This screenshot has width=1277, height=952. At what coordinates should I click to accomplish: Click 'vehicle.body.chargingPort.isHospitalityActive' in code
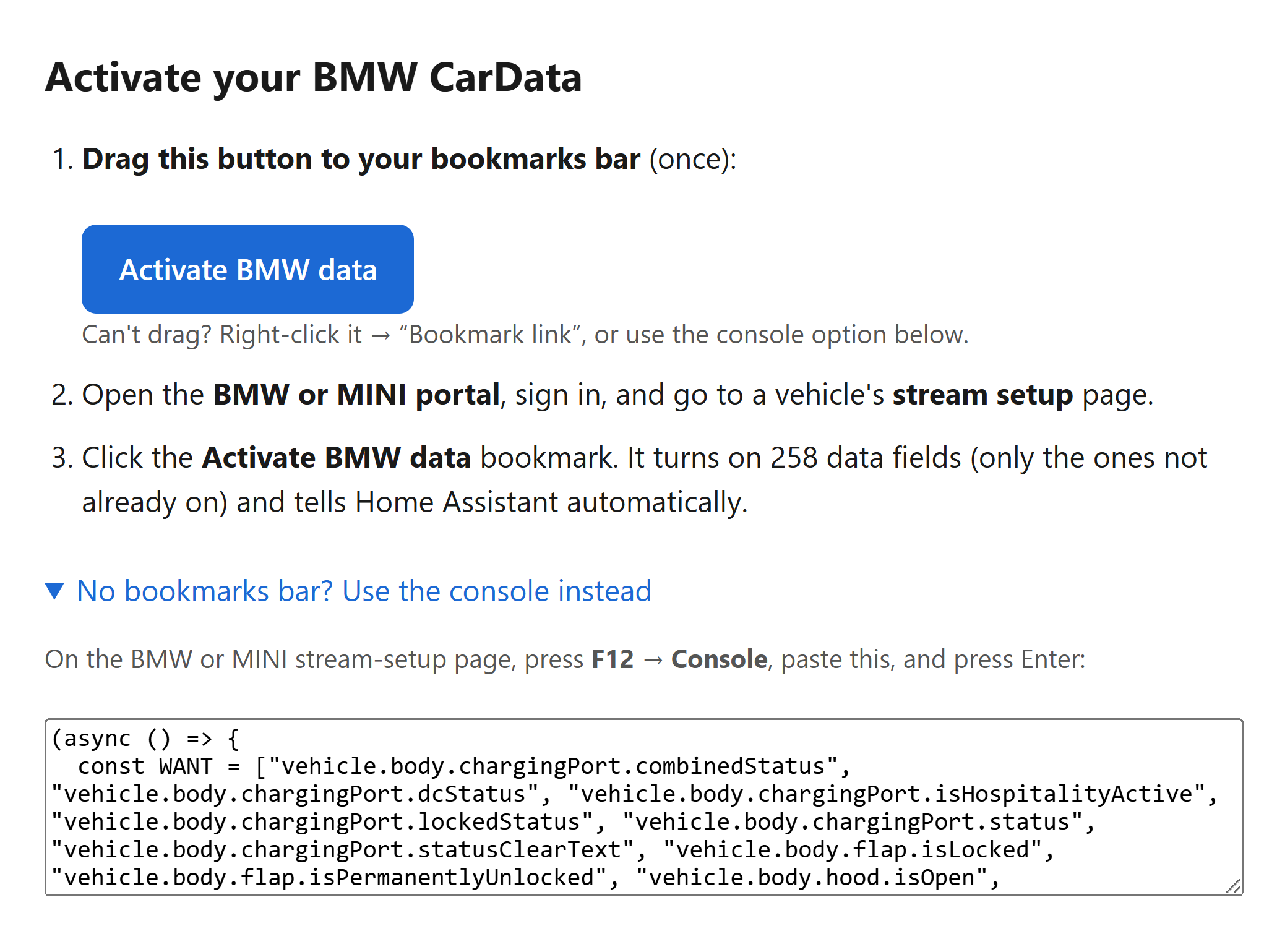pos(887,794)
